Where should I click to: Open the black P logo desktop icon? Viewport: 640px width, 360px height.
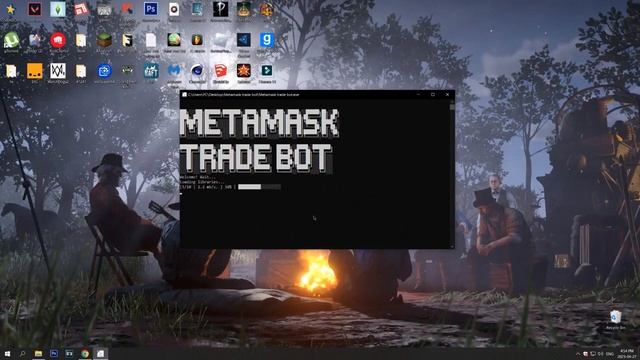tap(220, 9)
